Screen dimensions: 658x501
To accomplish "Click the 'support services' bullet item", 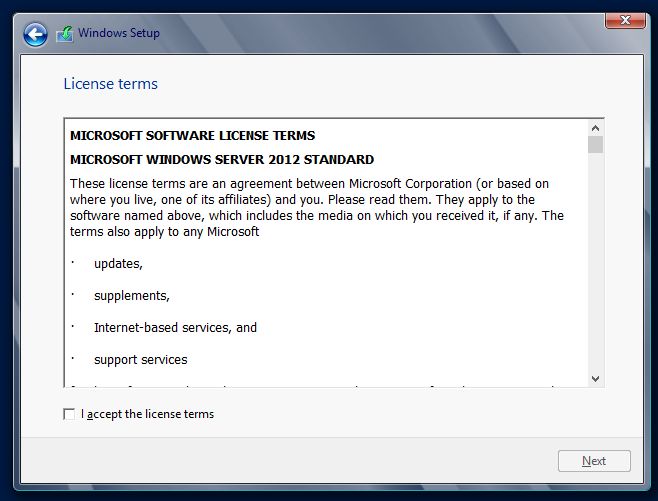I will [140, 359].
